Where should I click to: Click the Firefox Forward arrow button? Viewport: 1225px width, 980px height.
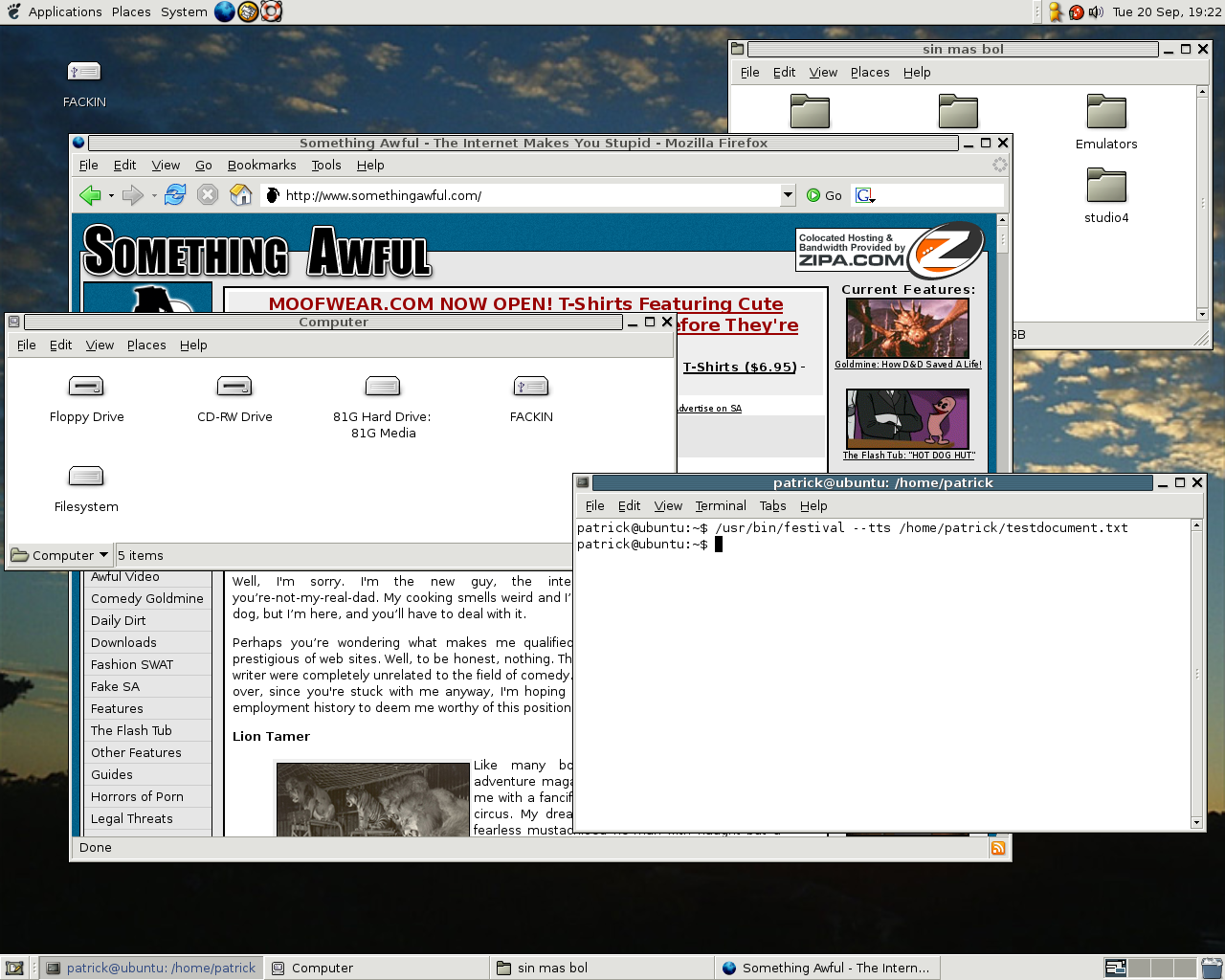click(132, 195)
